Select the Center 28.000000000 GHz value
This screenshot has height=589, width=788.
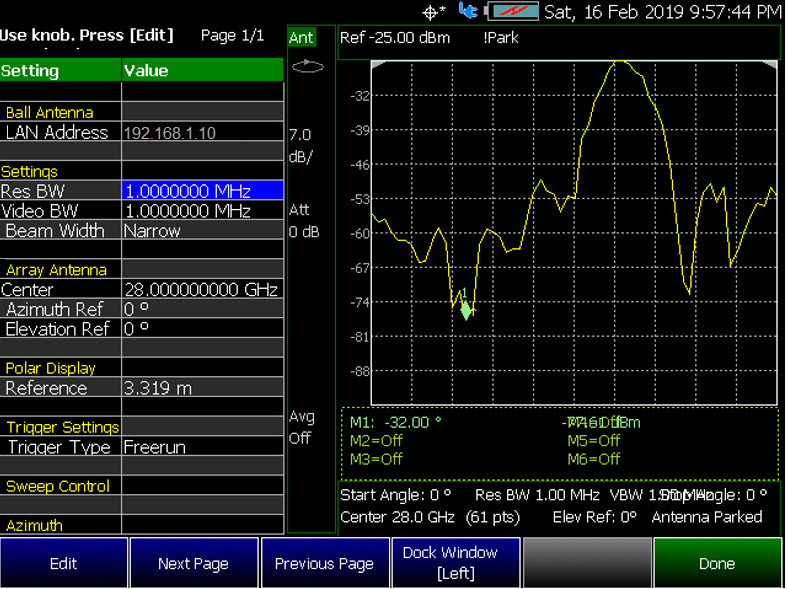[203, 289]
